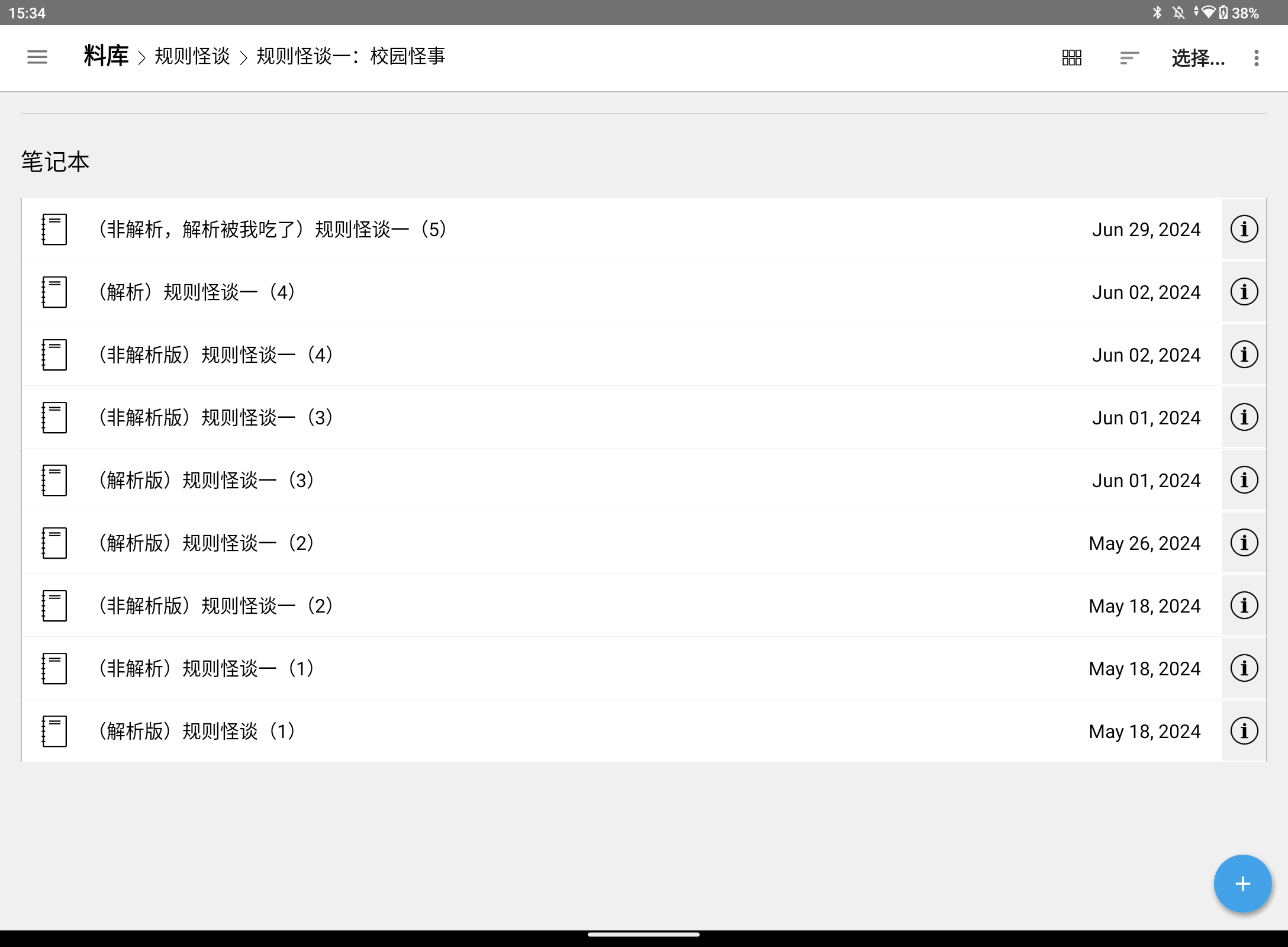
Task: Open notebook （解析版）规则怪谈一（2）
Action: point(622,543)
